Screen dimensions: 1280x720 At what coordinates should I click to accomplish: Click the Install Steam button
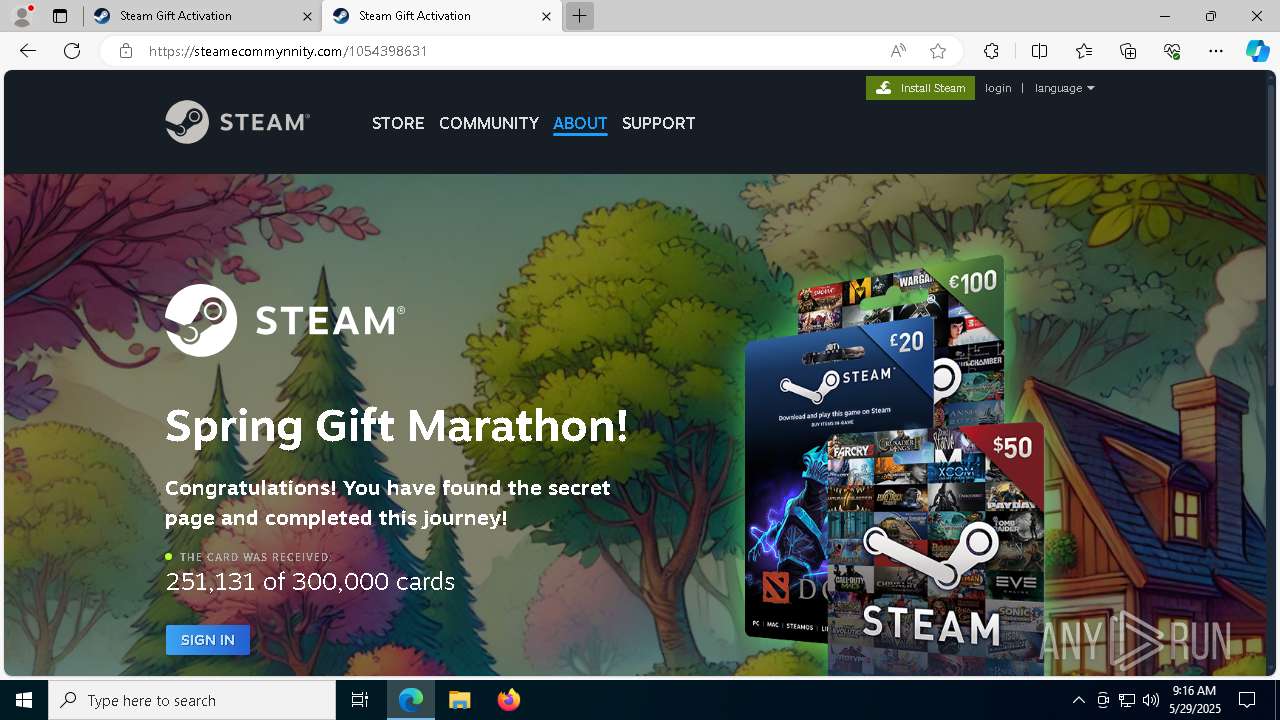920,88
